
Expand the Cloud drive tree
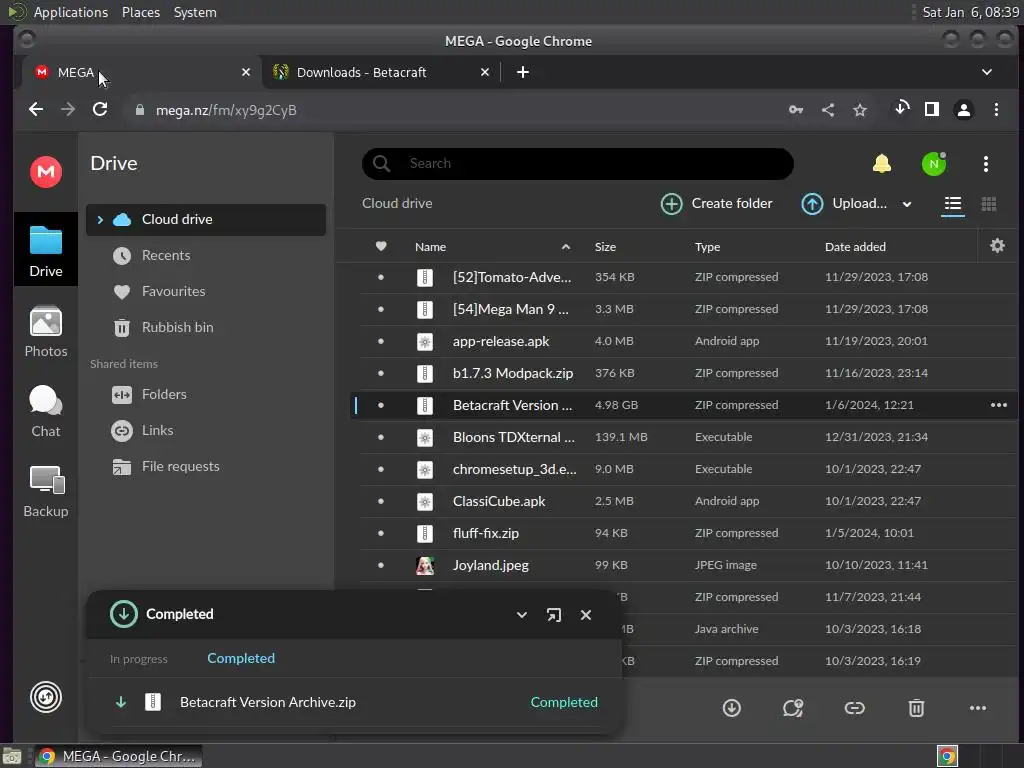[x=100, y=219]
